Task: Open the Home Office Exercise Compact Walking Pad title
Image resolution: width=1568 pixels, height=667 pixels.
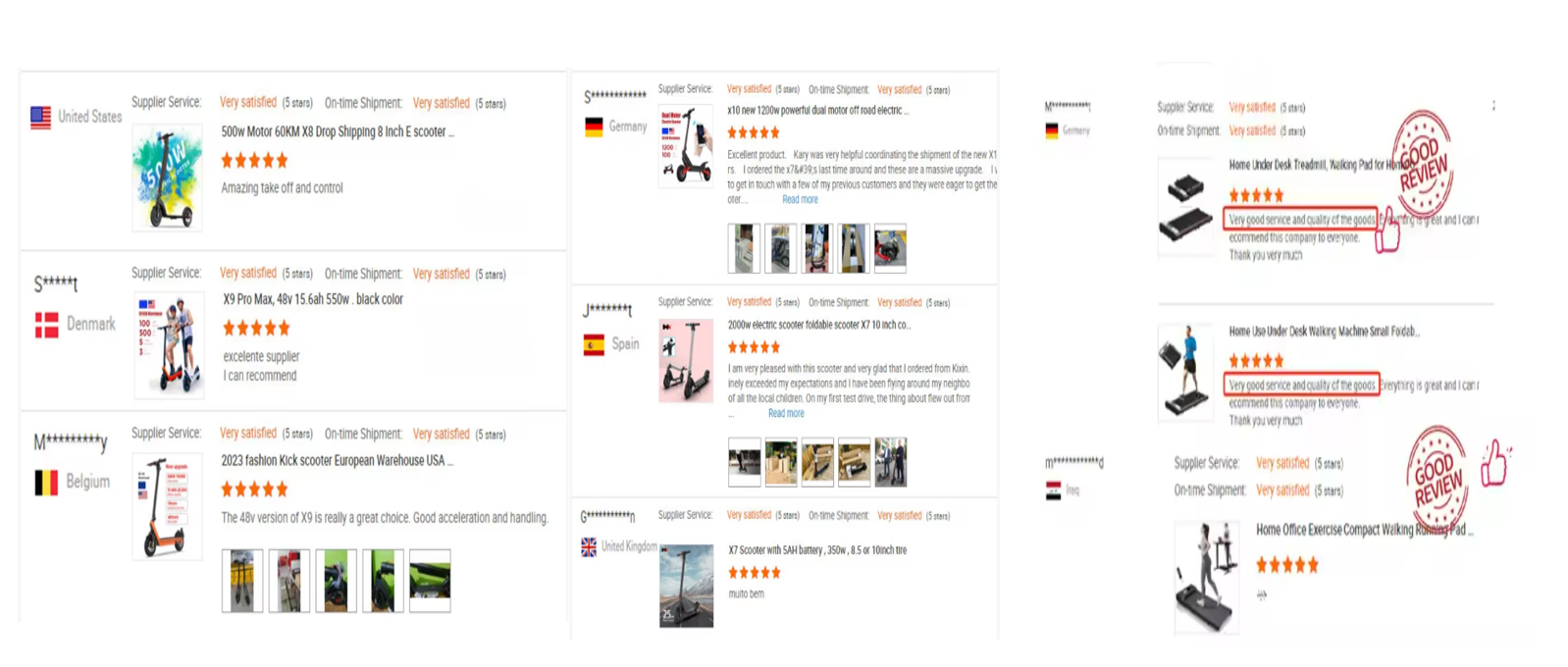Action: [1364, 530]
